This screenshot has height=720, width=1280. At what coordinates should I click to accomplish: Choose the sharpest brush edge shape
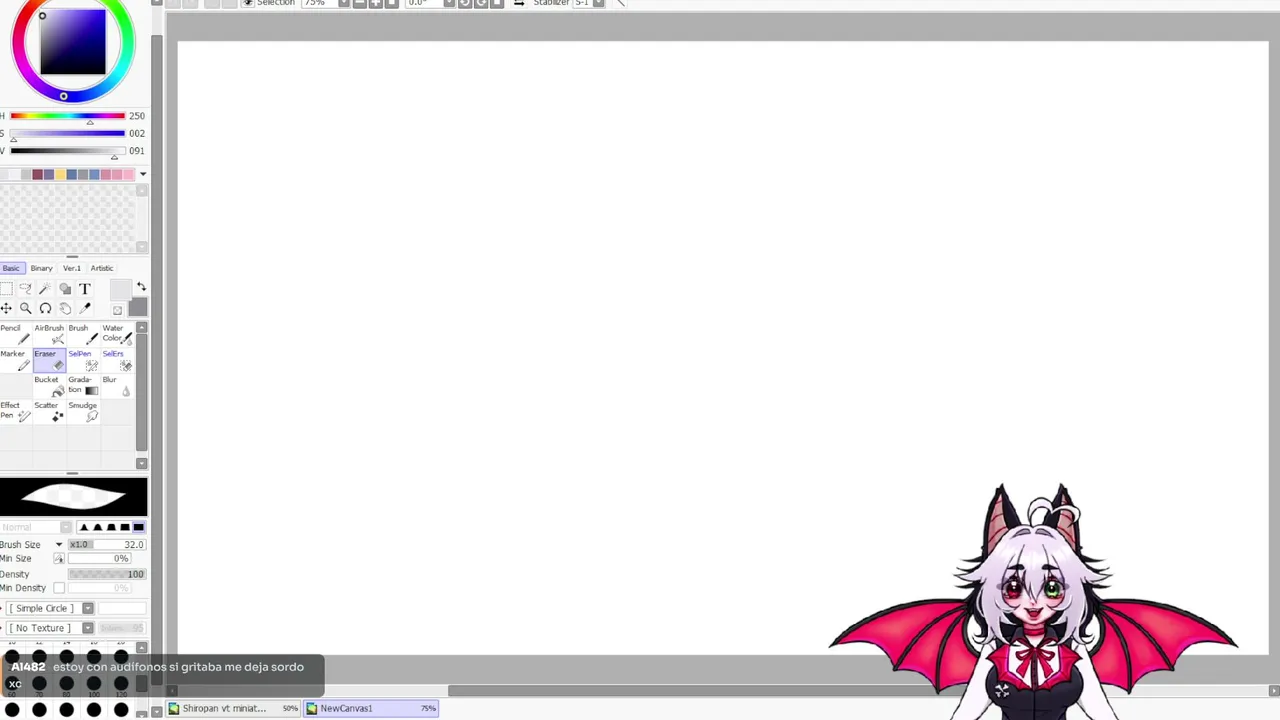pyautogui.click(x=84, y=527)
